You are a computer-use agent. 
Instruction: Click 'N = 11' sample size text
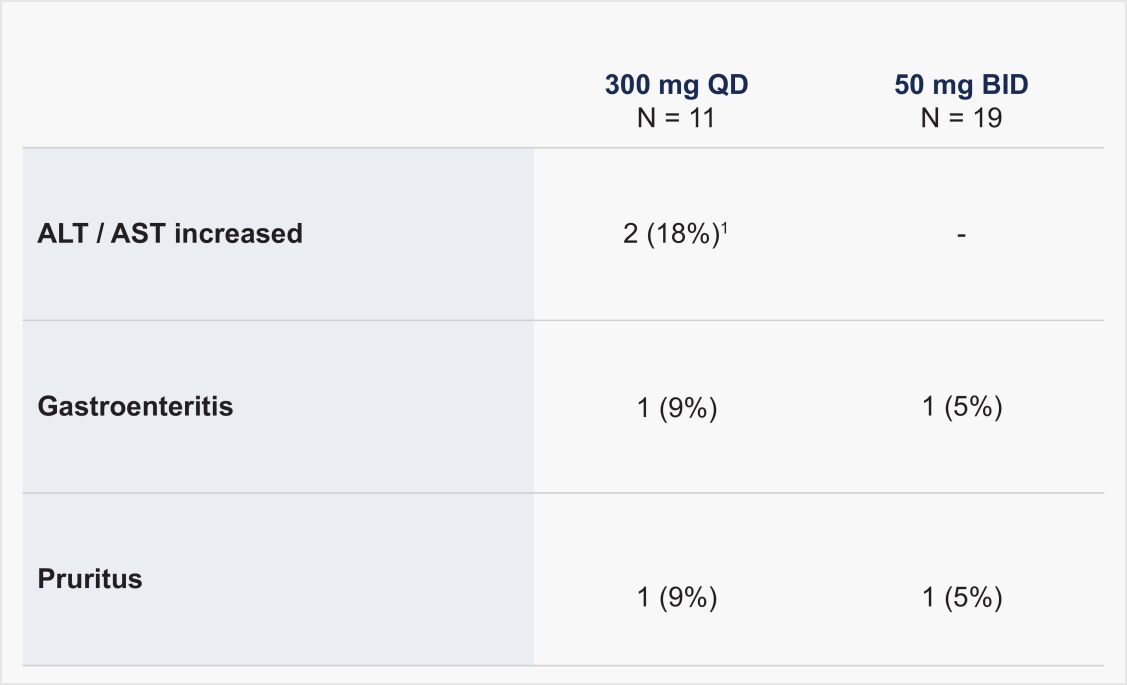tap(676, 118)
